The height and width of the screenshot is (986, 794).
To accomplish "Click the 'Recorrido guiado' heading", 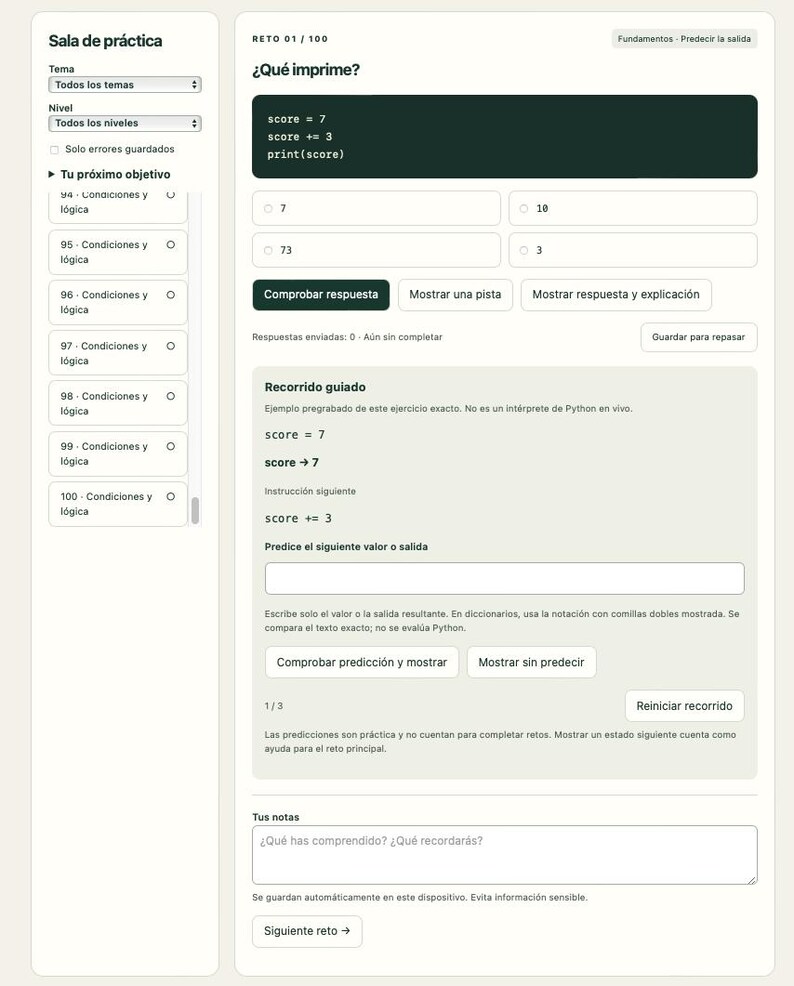I will pyautogui.click(x=315, y=387).
